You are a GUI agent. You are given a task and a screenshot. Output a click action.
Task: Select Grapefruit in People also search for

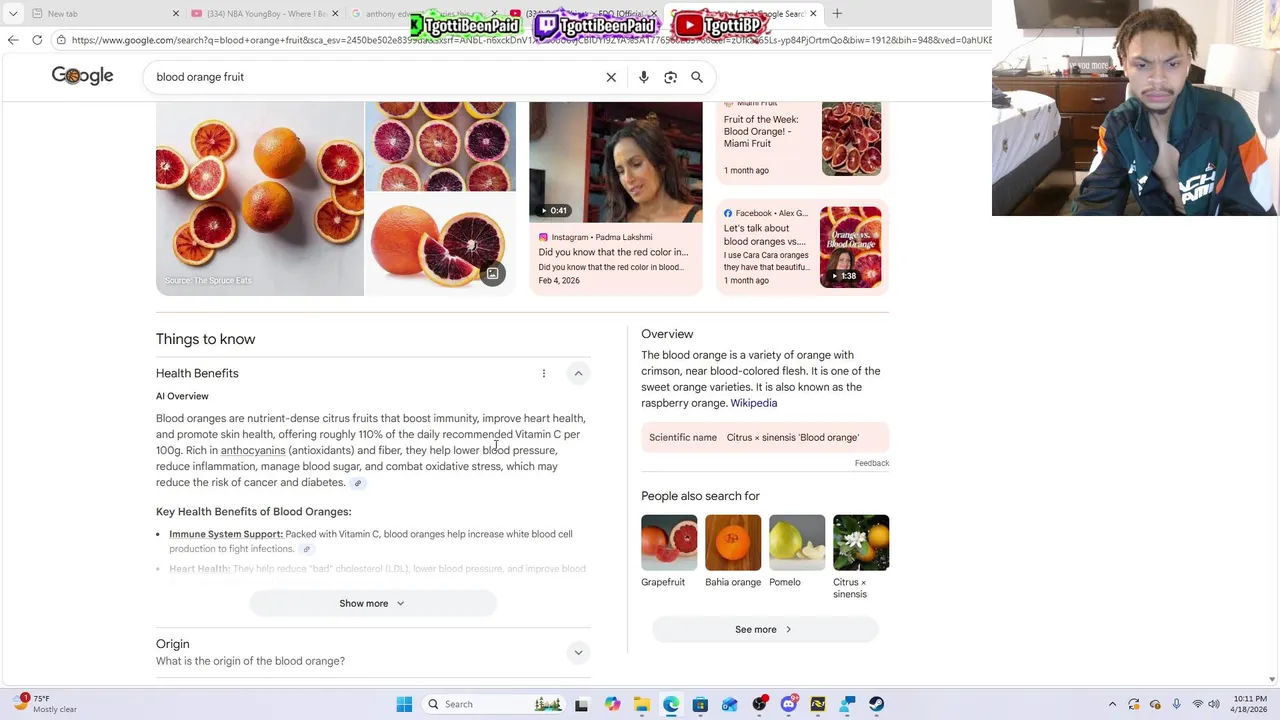(669, 551)
